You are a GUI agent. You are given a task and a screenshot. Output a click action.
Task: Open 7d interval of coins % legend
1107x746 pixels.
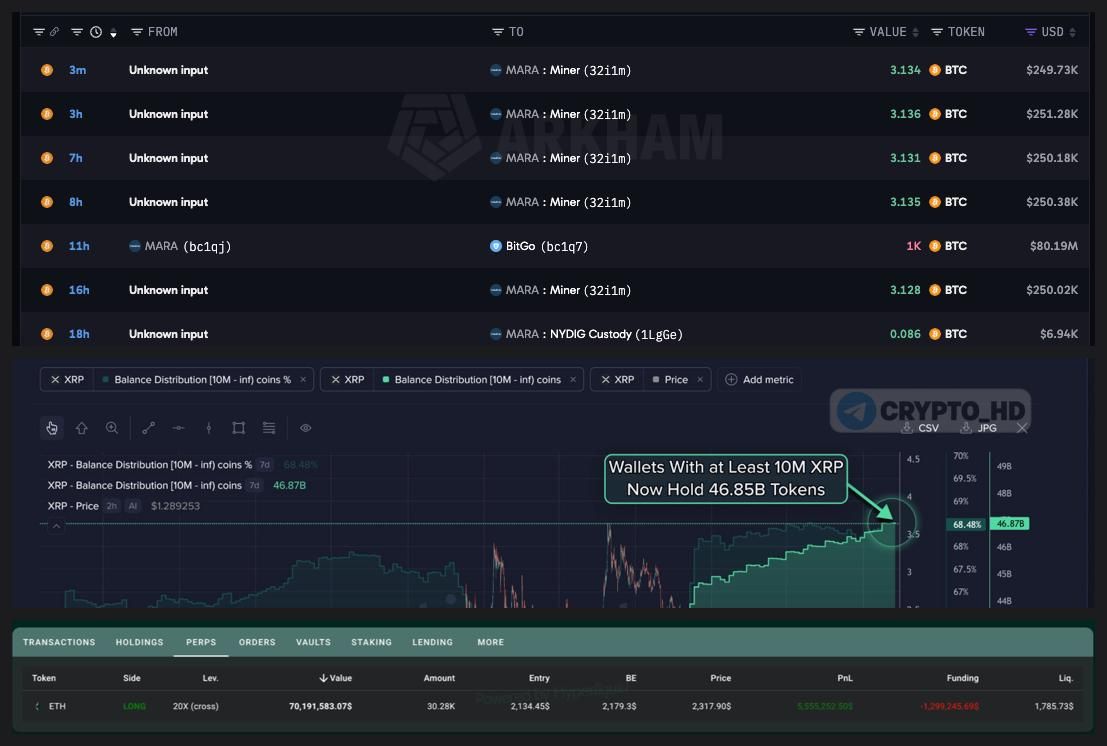click(264, 464)
